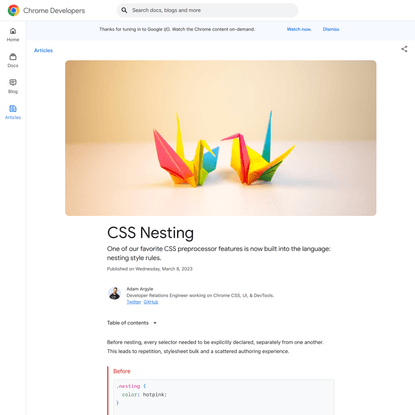The height and width of the screenshot is (415, 415).
Task: Focus the search docs, blogs input field
Action: pos(207,10)
